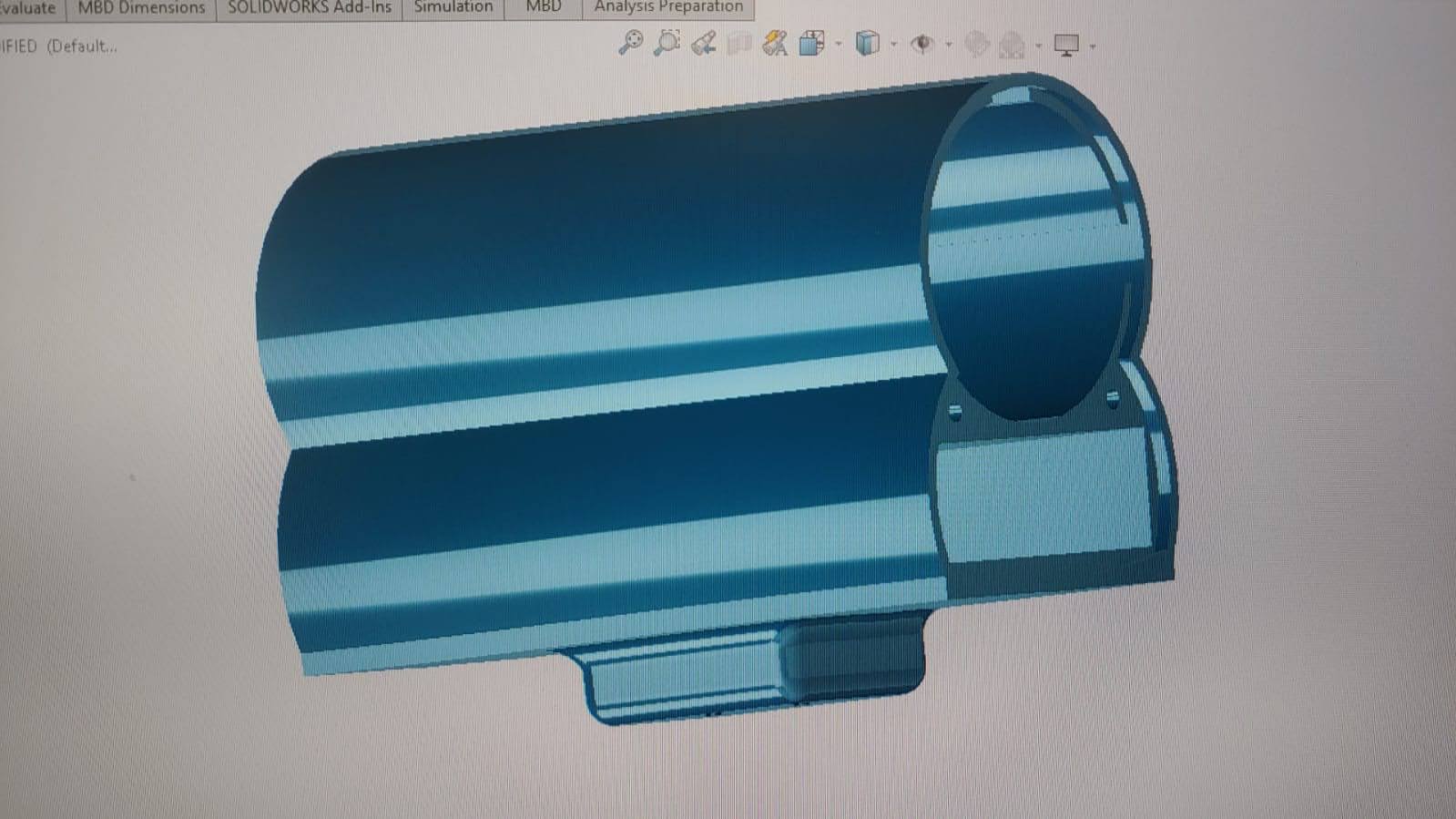
Task: Expand the View Orientation dropdown arrow
Action: [x=839, y=44]
